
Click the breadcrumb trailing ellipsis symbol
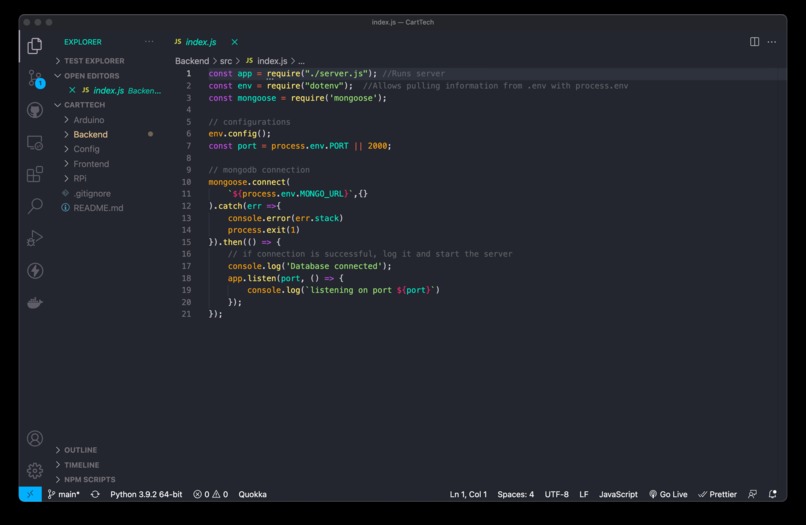click(x=301, y=61)
